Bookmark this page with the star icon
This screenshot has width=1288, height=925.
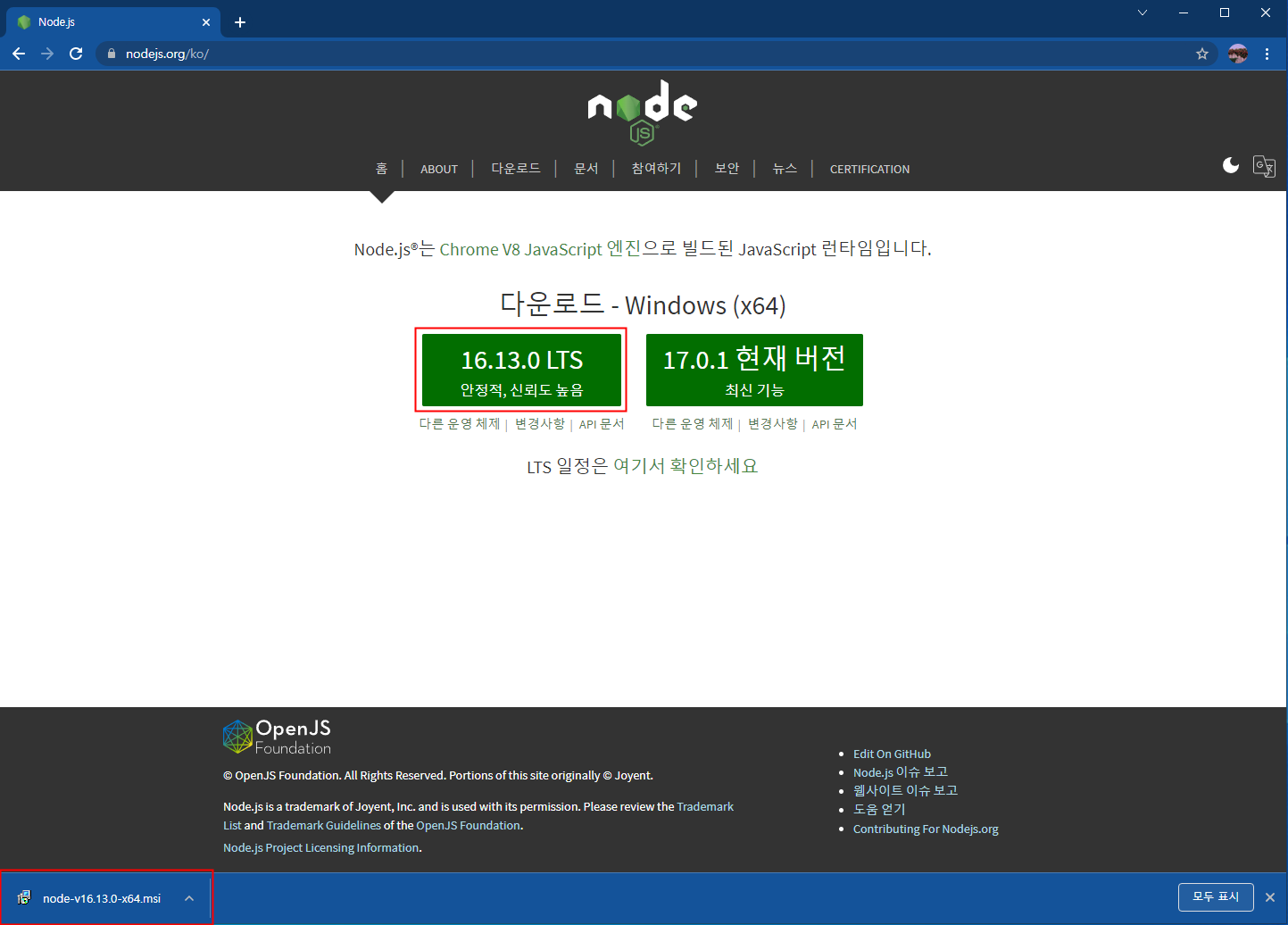coord(1202,54)
